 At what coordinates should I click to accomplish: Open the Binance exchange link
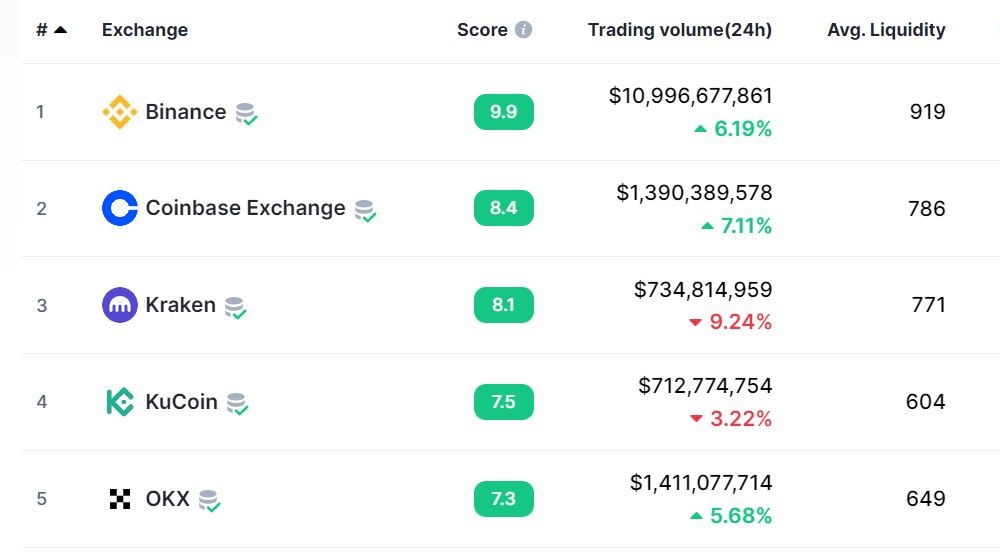tap(186, 112)
